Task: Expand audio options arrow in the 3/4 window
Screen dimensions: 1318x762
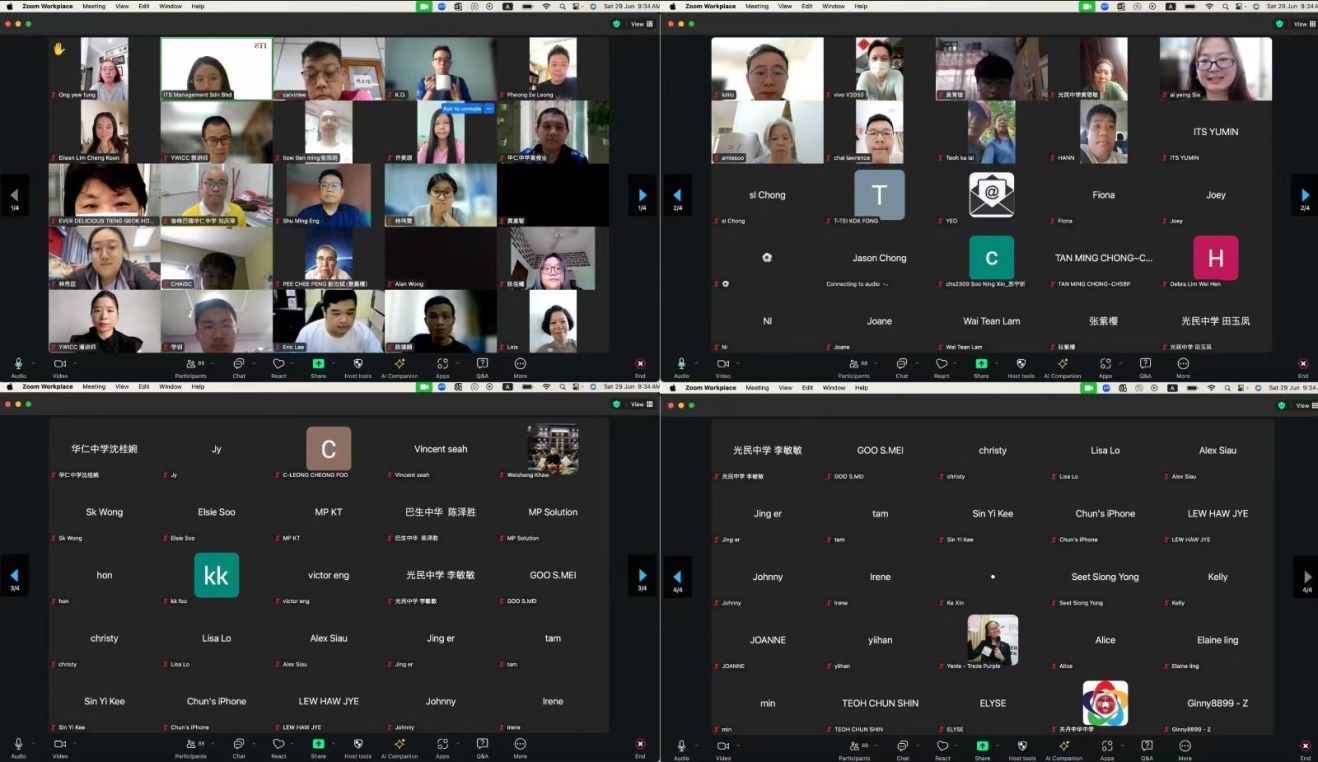Action: pyautogui.click(x=33, y=743)
